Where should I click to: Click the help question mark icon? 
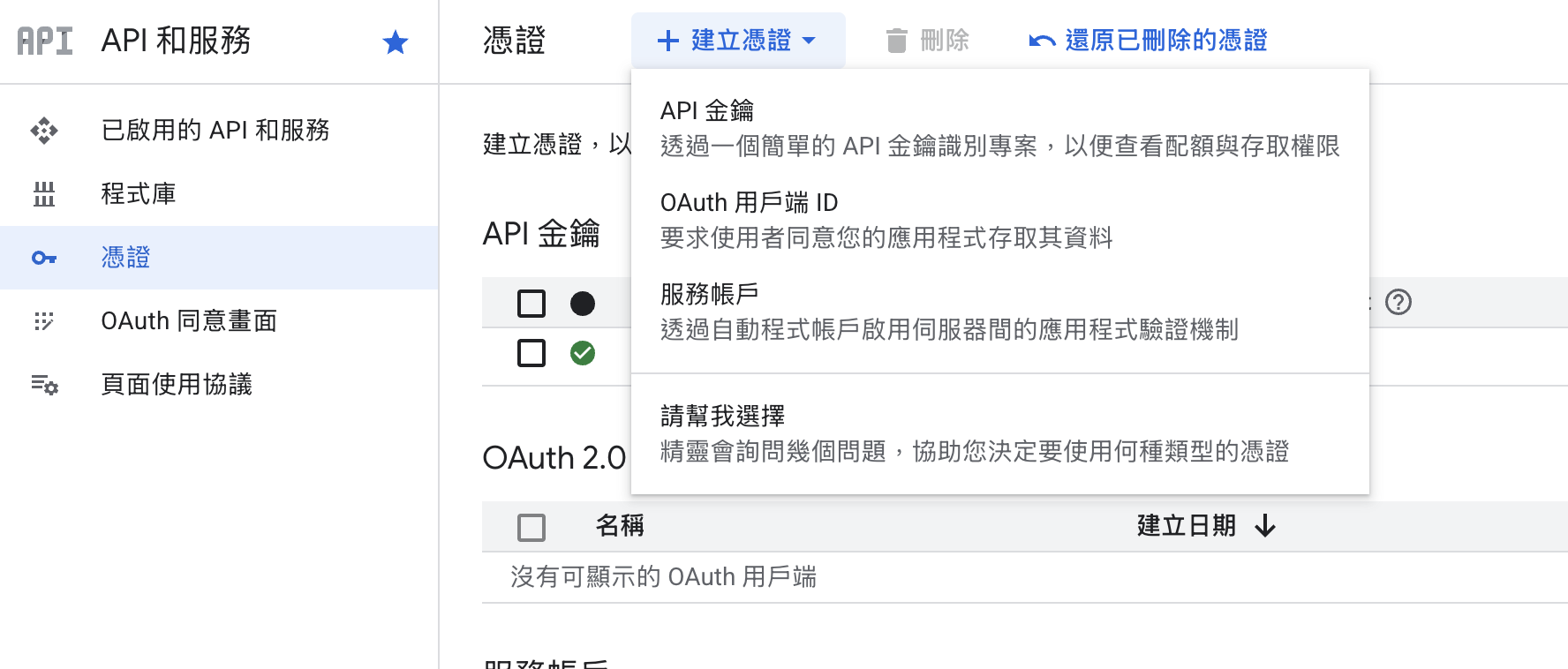coord(1398,302)
